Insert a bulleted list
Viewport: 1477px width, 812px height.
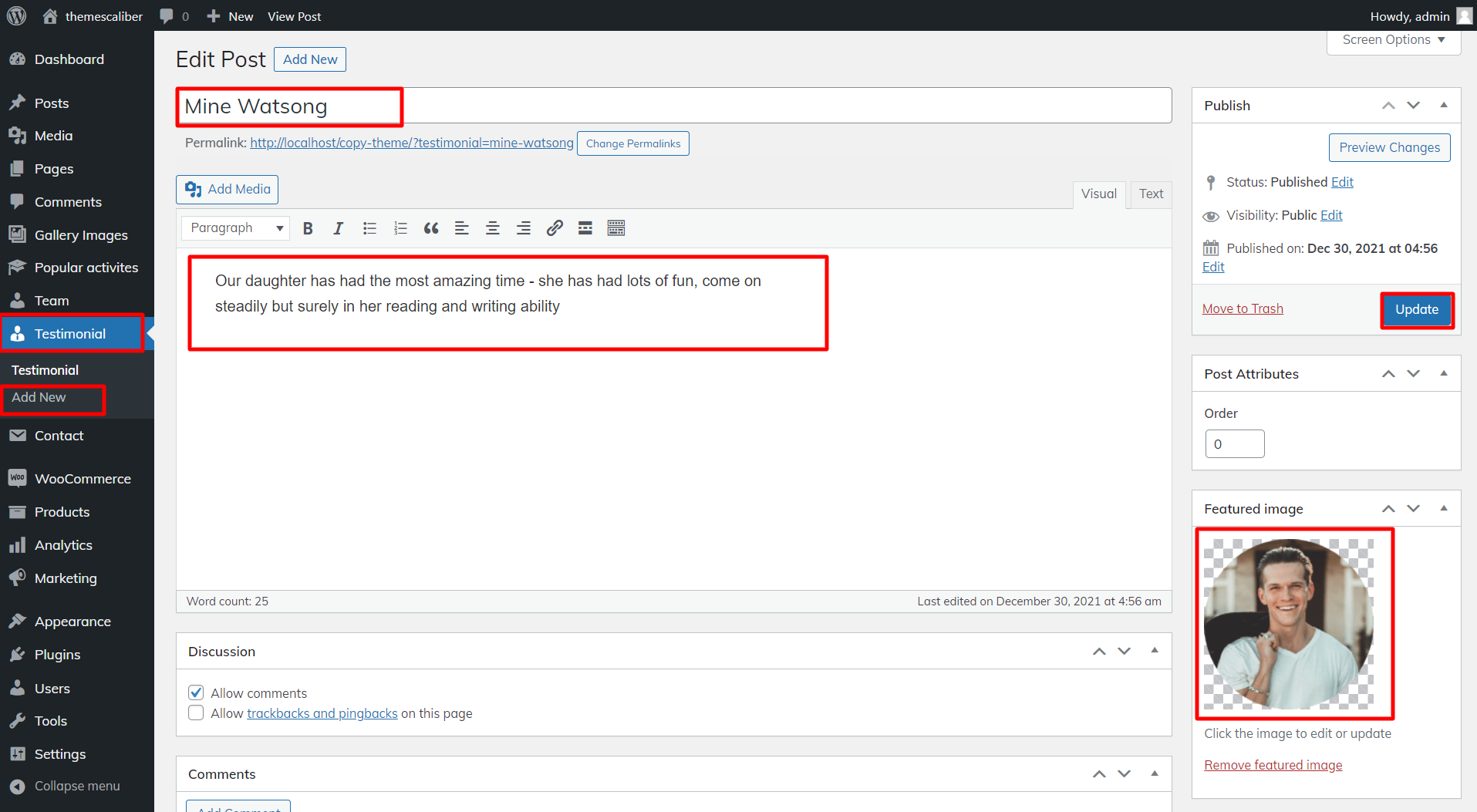(369, 228)
